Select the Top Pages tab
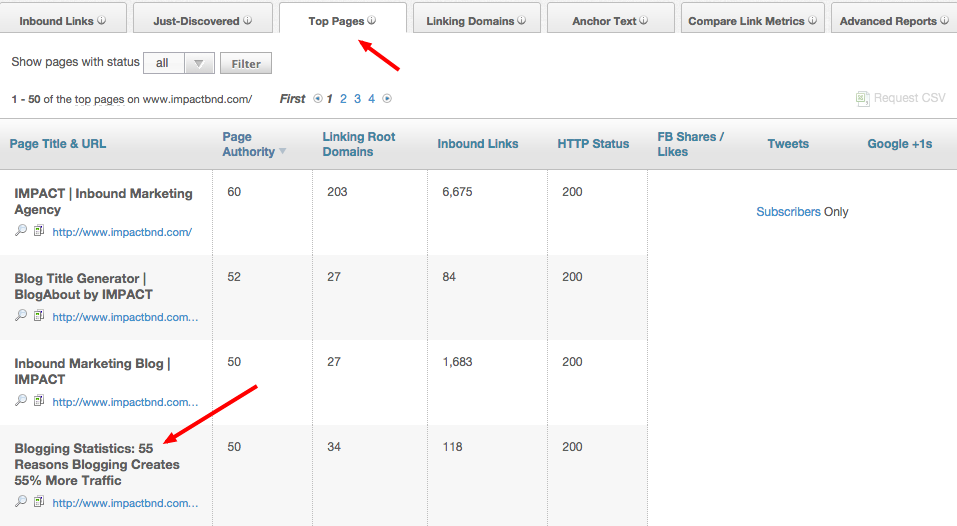Viewport: 957px width, 526px height. pos(342,18)
